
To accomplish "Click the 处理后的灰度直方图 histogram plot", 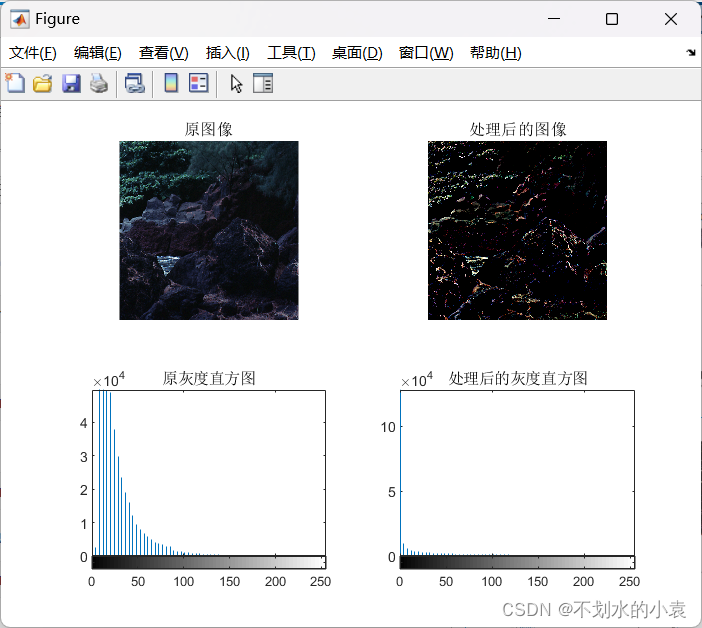I will [x=517, y=473].
